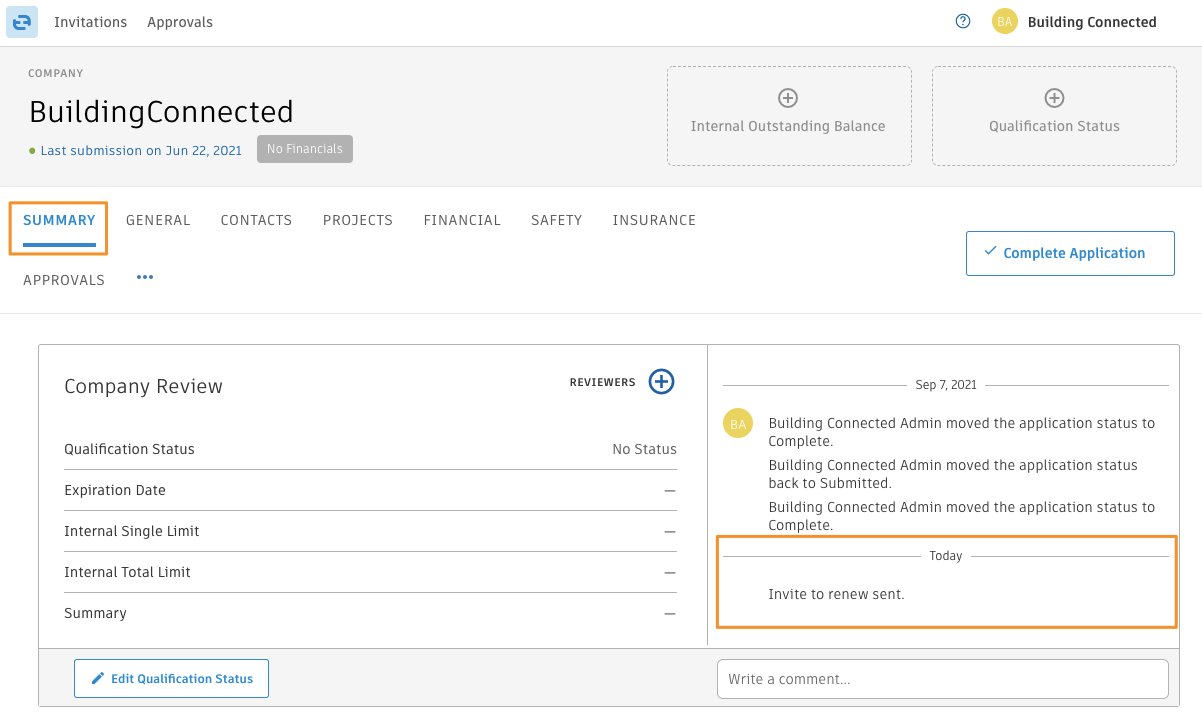Switch to the Contacts tab
Screen dimensions: 1202x727
click(x=256, y=220)
